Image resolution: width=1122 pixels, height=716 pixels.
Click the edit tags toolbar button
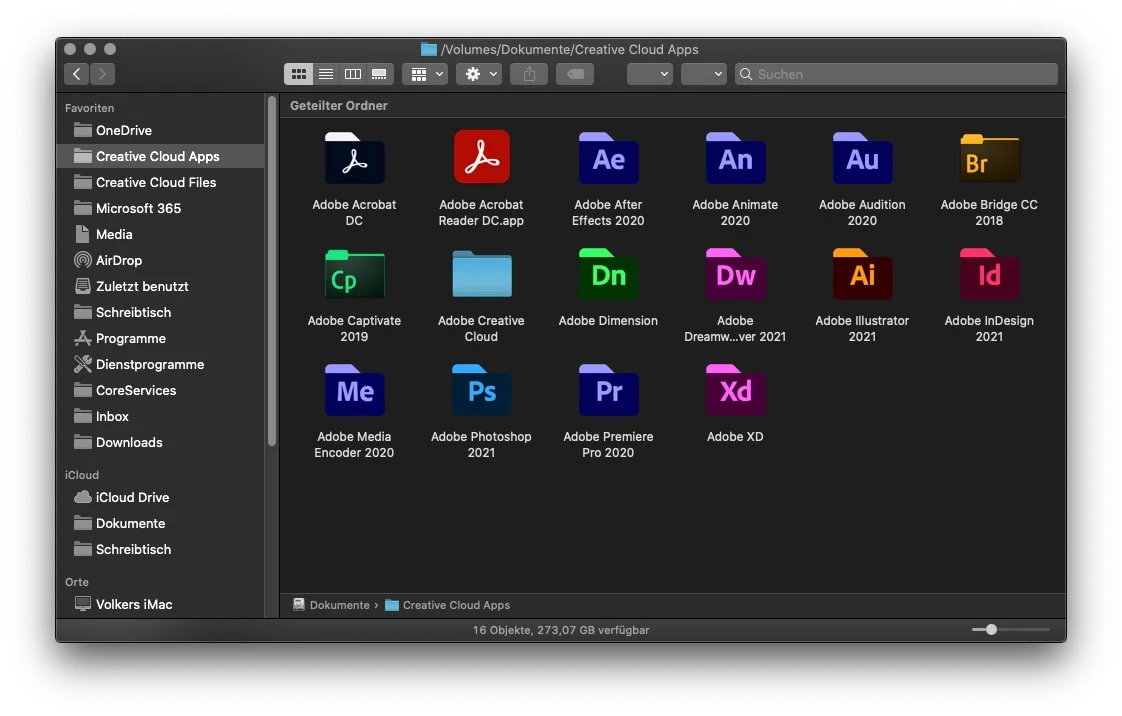point(575,74)
